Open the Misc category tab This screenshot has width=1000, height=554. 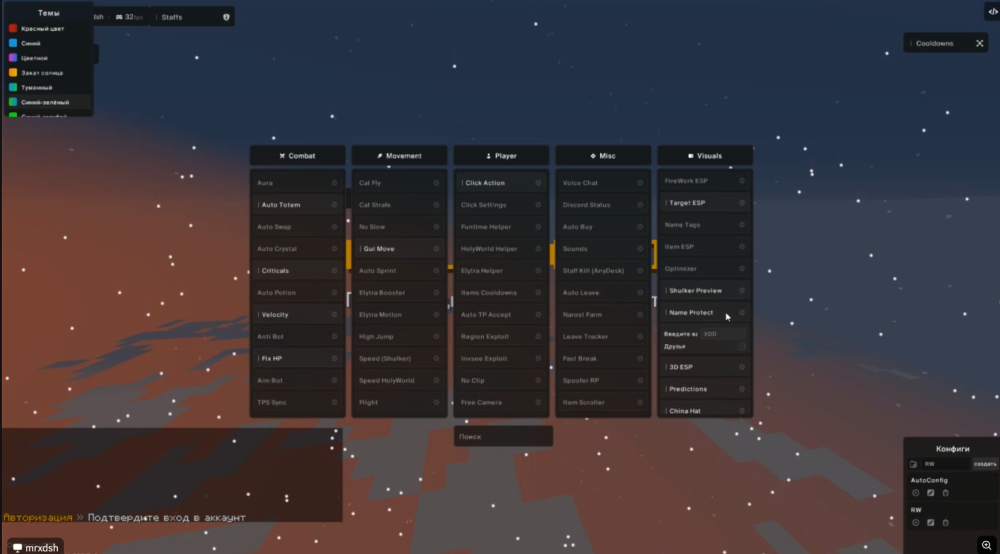(x=603, y=156)
